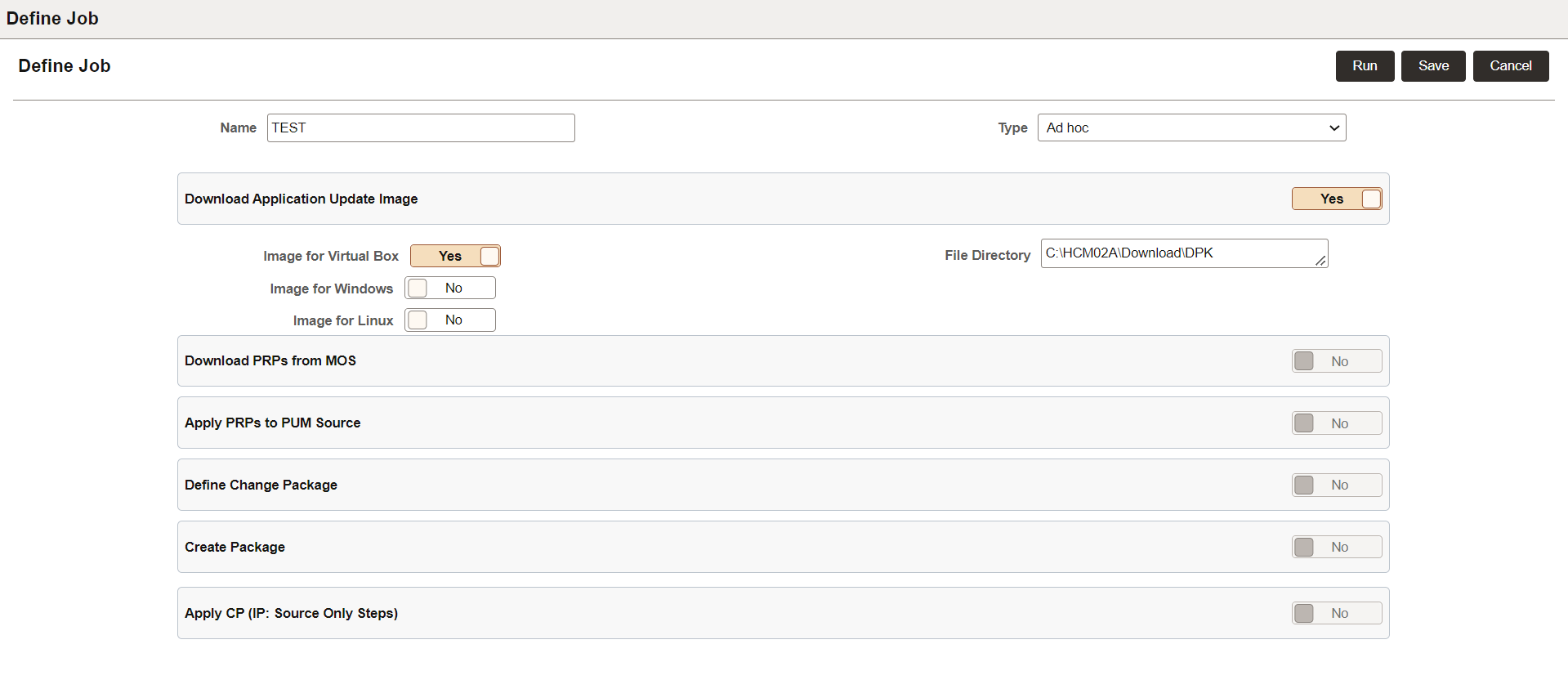This screenshot has height=680, width=1568.
Task: Click the Create Package section label
Action: (235, 548)
